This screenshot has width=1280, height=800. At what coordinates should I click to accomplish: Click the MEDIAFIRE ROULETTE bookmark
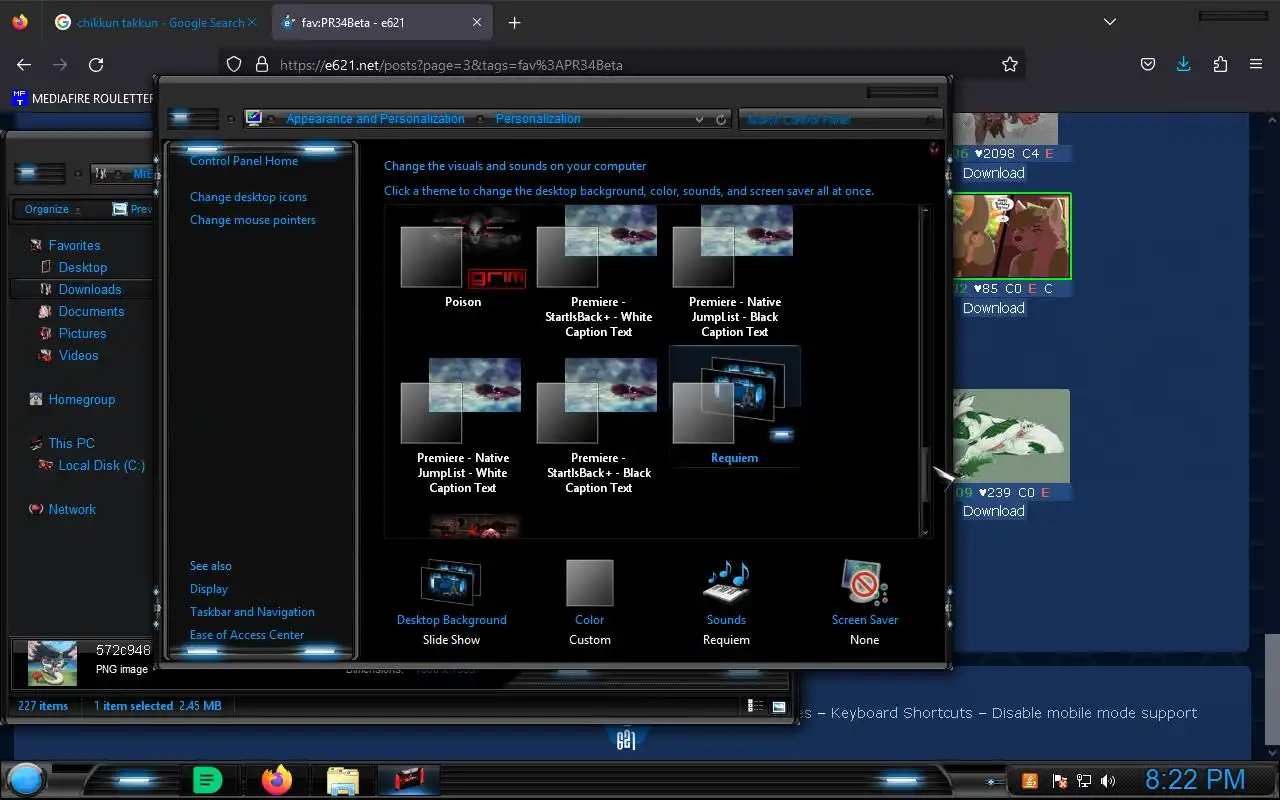pos(84,98)
